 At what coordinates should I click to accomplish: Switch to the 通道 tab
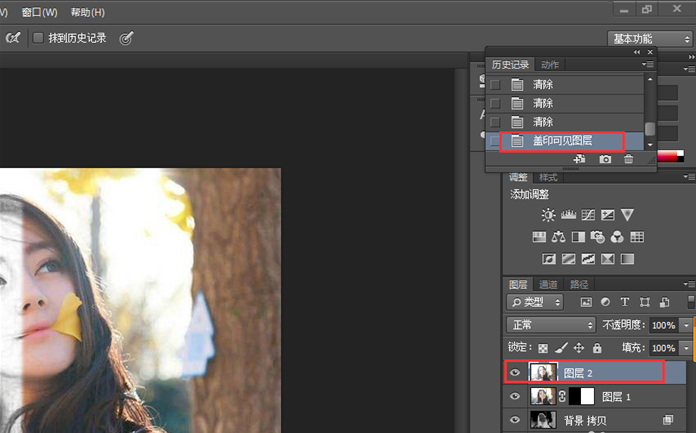[548, 285]
